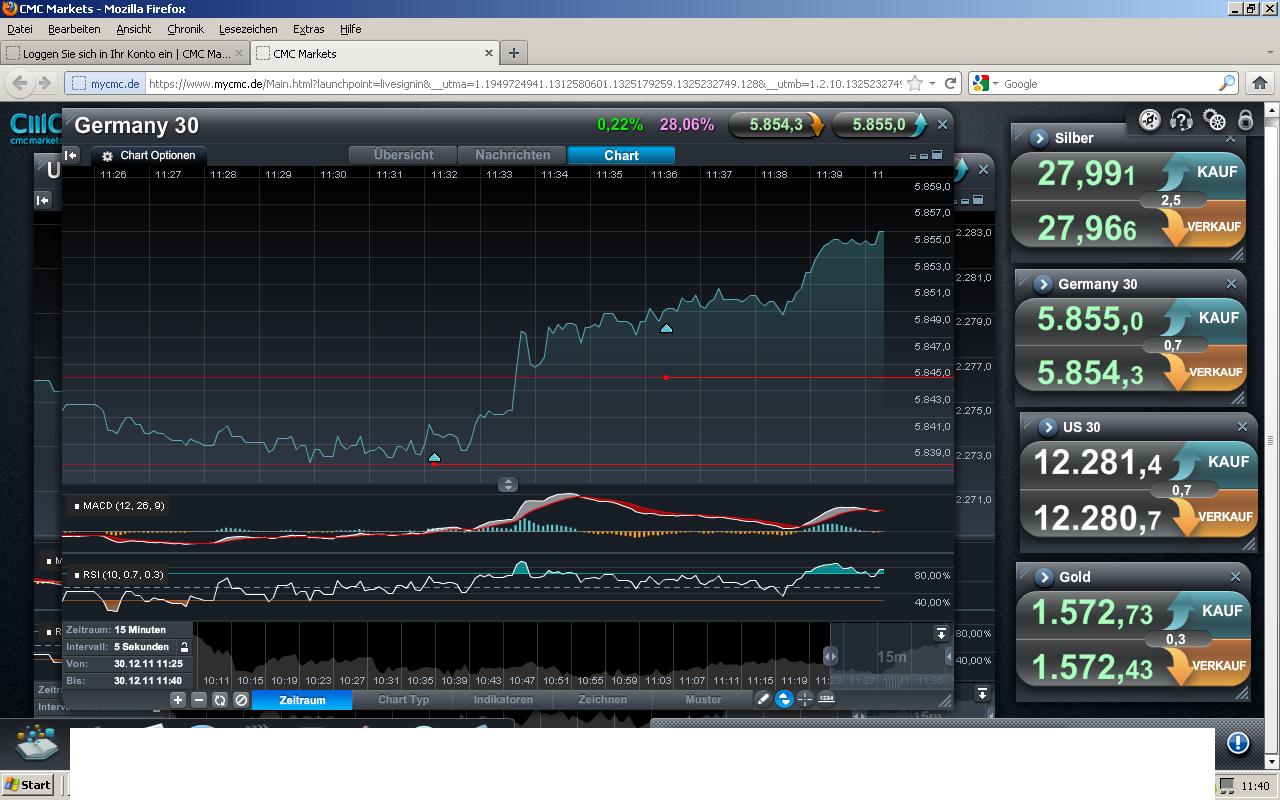Open the gears settings icon

click(1215, 121)
